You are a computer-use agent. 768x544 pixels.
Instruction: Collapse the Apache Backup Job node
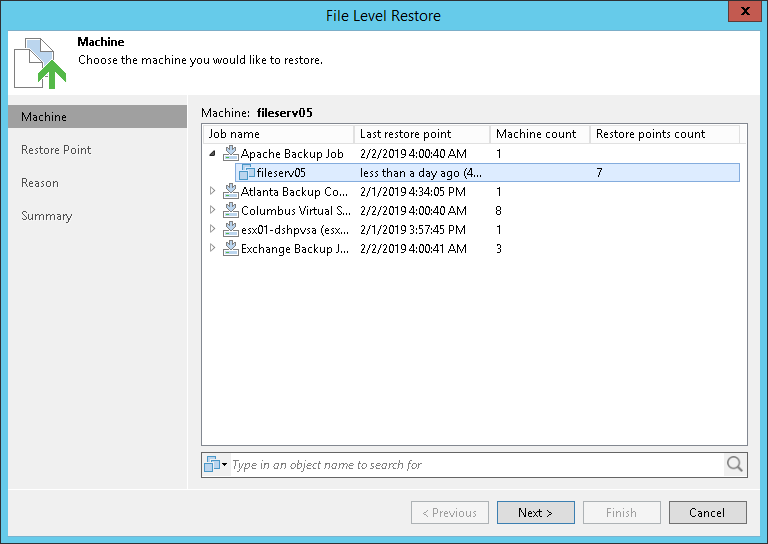pos(212,154)
